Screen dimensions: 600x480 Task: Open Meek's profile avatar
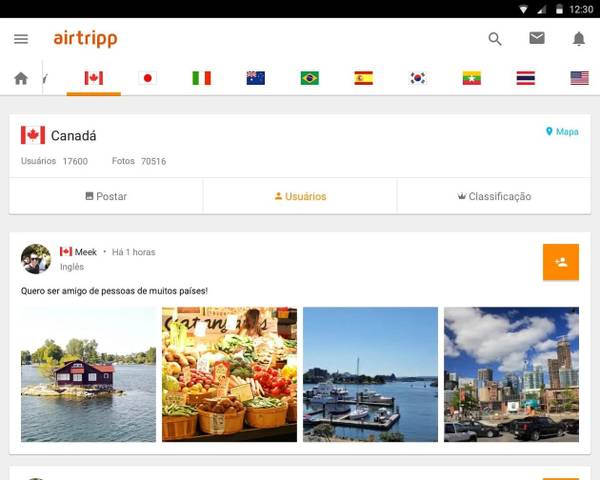[x=36, y=259]
